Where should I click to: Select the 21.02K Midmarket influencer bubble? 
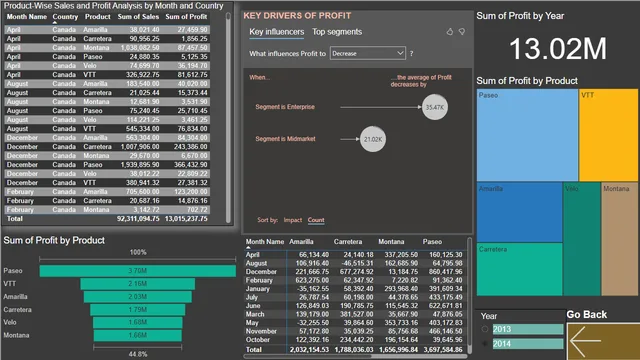pyautogui.click(x=373, y=139)
